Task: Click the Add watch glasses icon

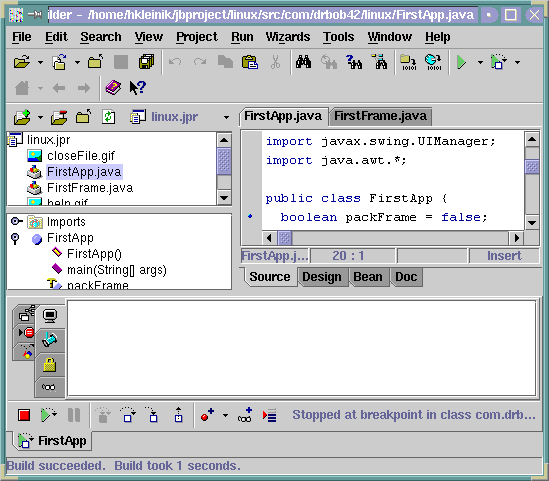Action: coord(245,414)
